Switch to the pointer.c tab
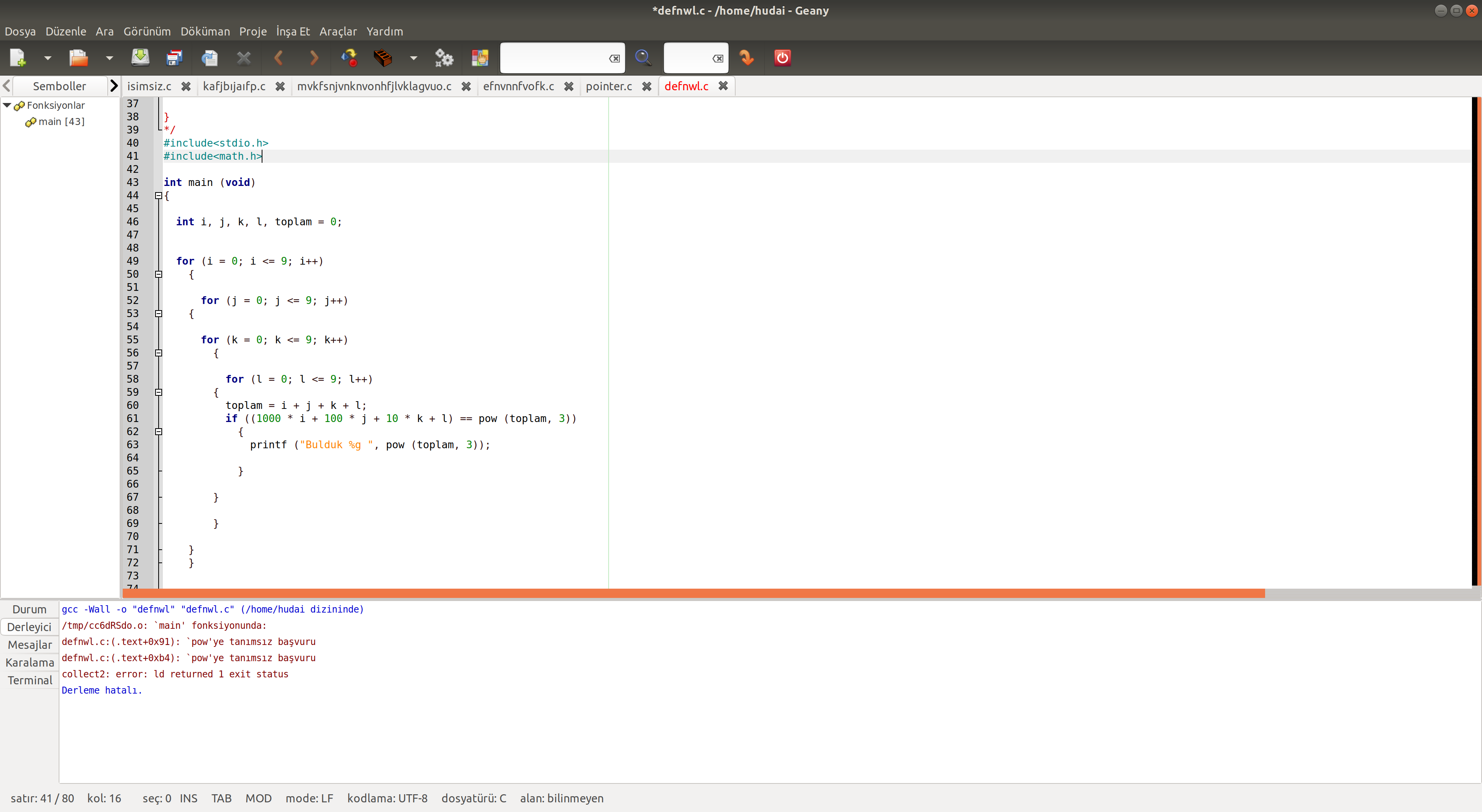Screen dimensions: 1482x812 point(608,86)
